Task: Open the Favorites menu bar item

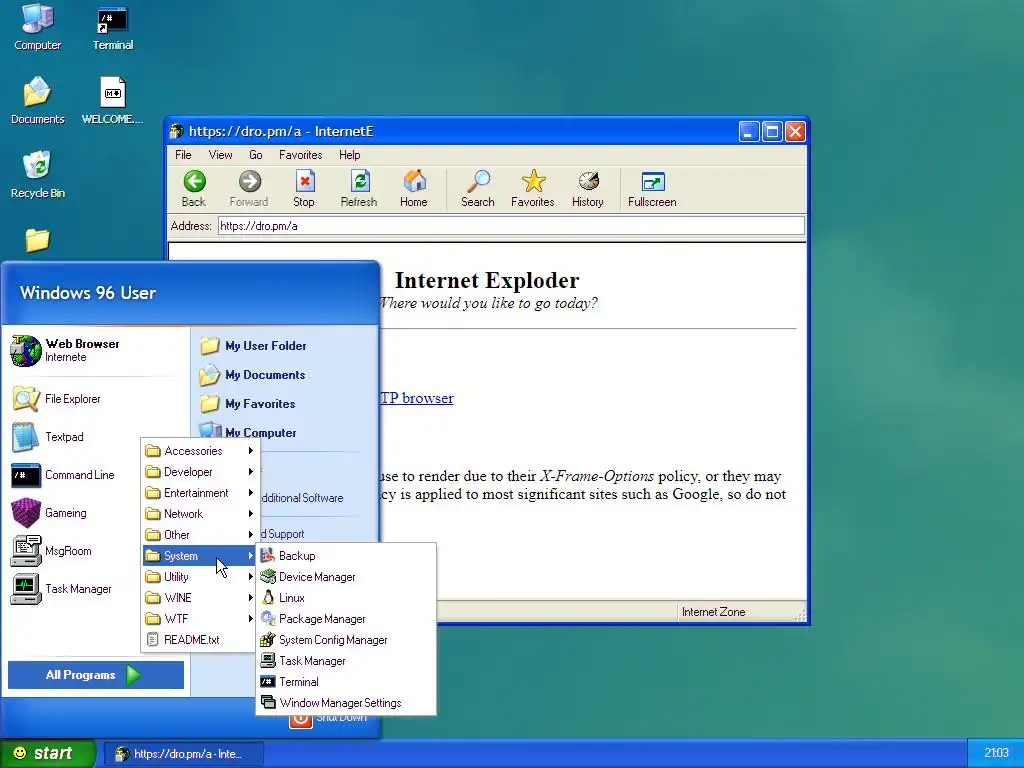Action: click(300, 155)
